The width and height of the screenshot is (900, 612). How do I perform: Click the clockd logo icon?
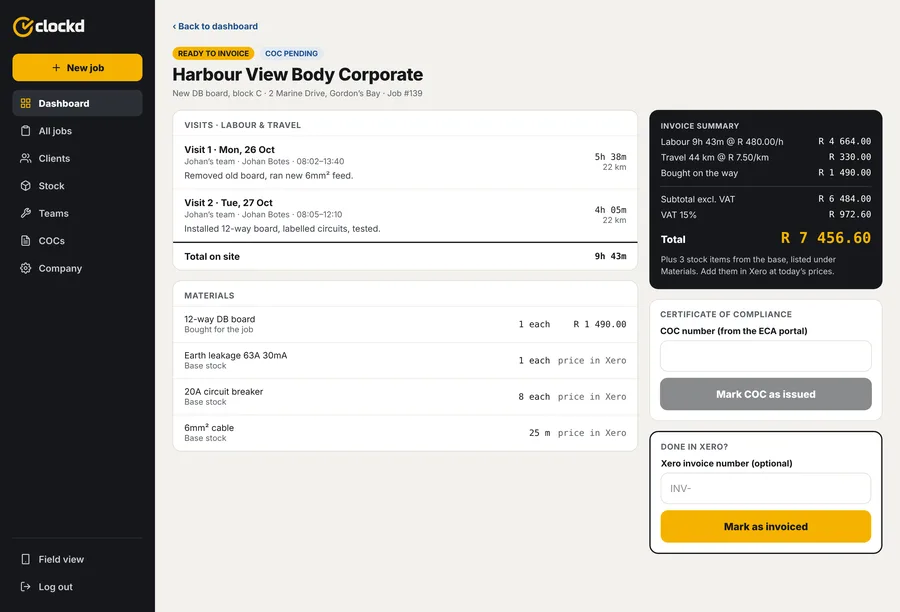(x=23, y=26)
